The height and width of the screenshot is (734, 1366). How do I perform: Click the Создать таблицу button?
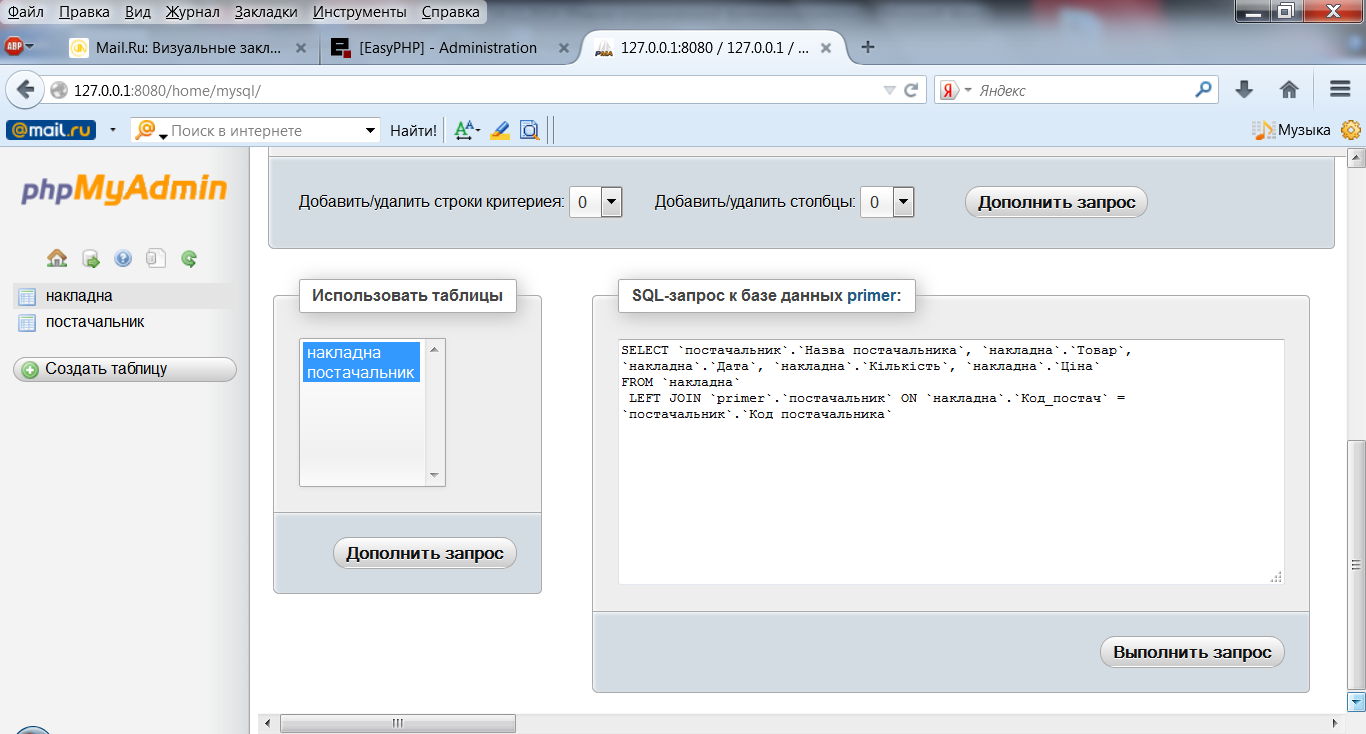click(x=125, y=369)
